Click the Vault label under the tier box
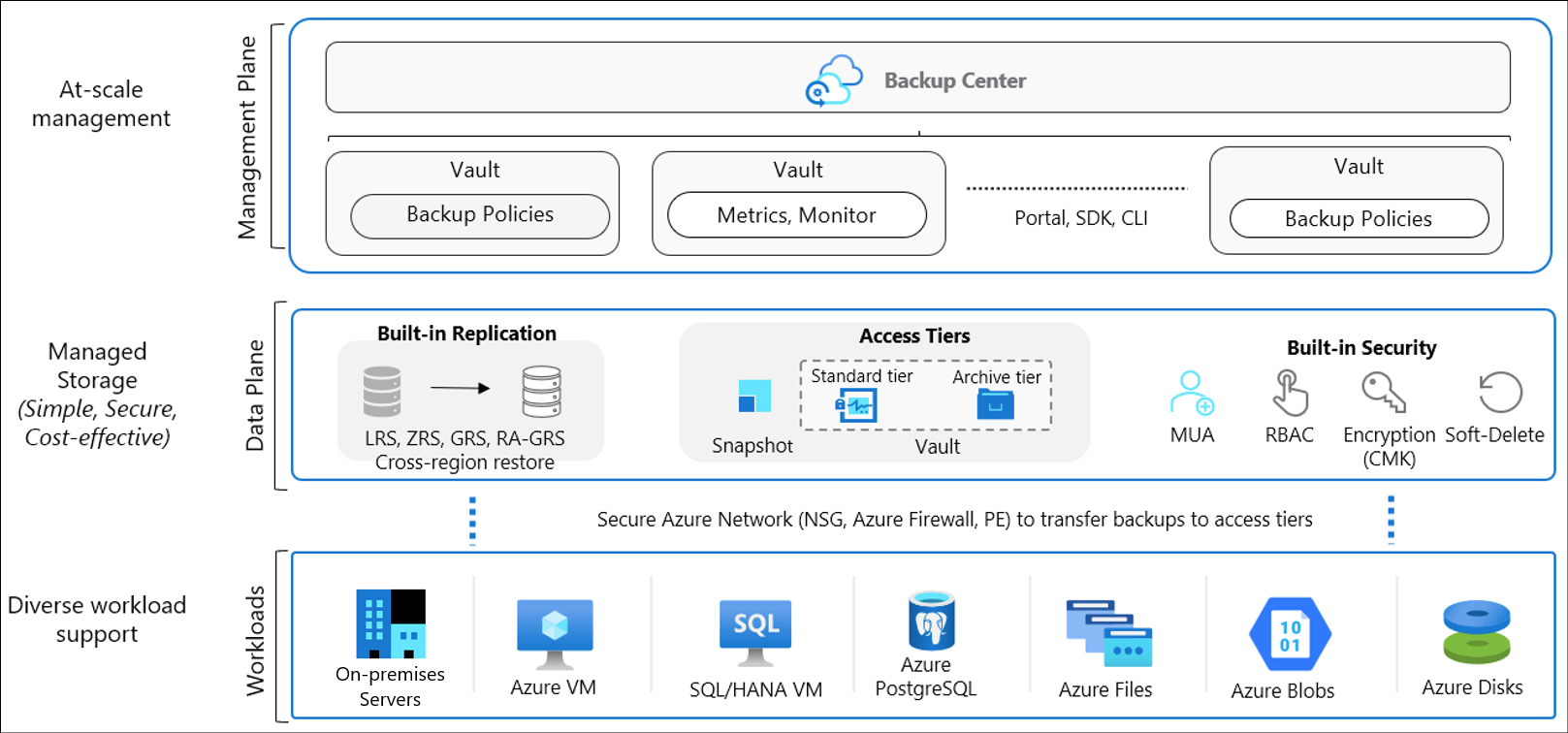The height and width of the screenshot is (733, 1568). click(x=938, y=447)
